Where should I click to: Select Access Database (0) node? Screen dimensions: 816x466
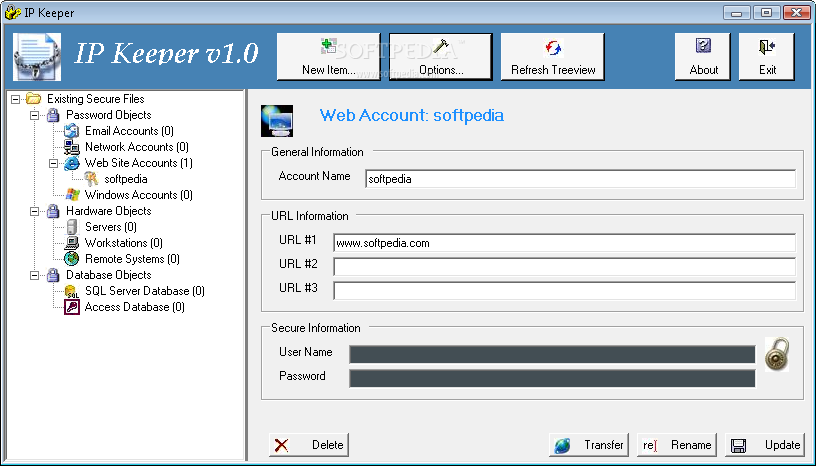(x=134, y=307)
